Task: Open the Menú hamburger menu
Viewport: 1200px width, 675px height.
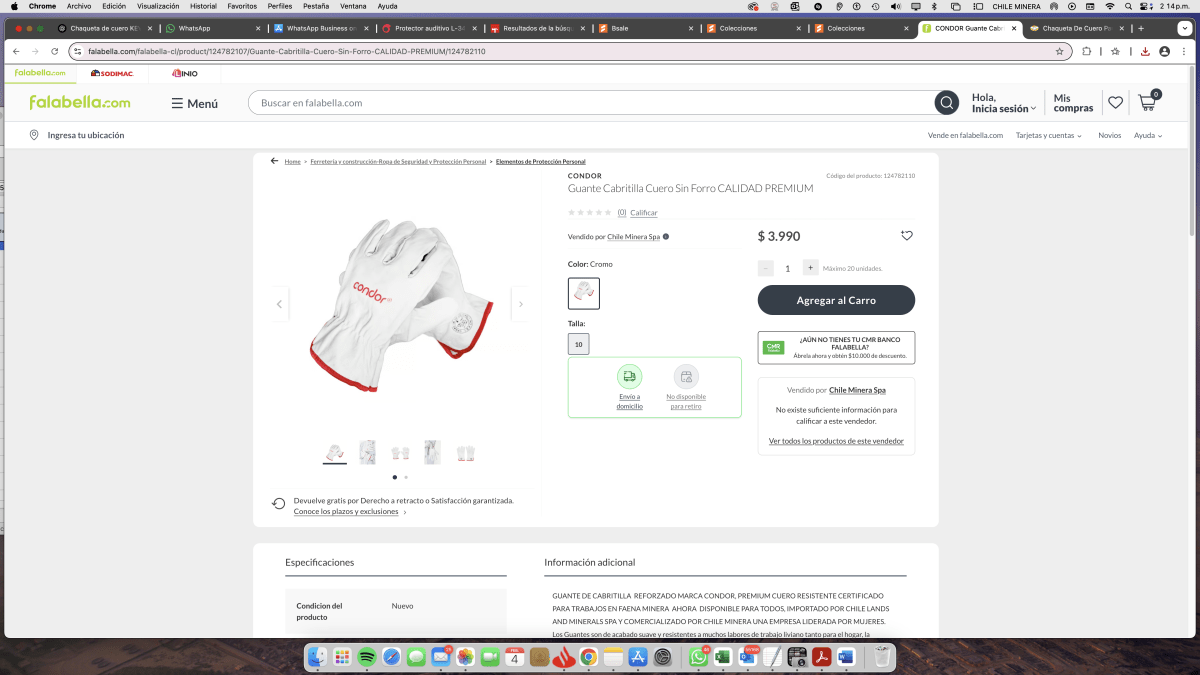Action: 194,103
